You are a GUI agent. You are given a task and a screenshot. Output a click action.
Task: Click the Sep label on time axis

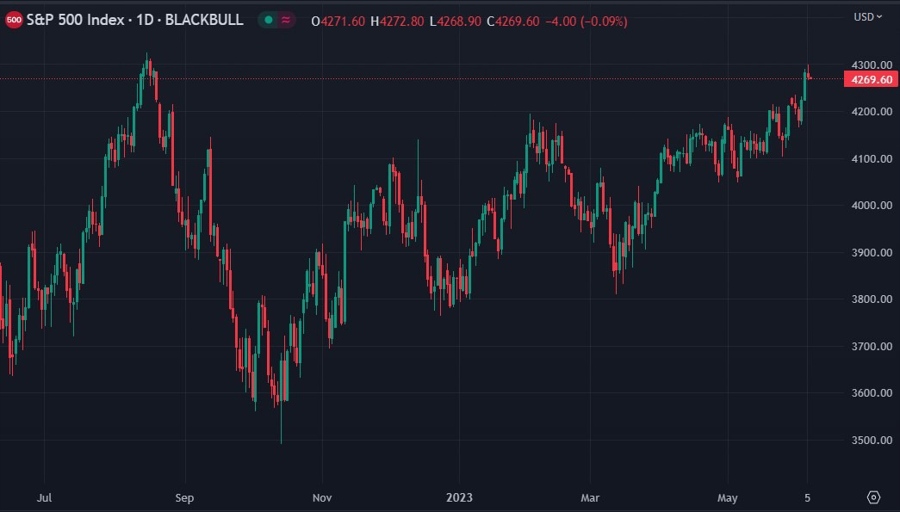[x=184, y=498]
